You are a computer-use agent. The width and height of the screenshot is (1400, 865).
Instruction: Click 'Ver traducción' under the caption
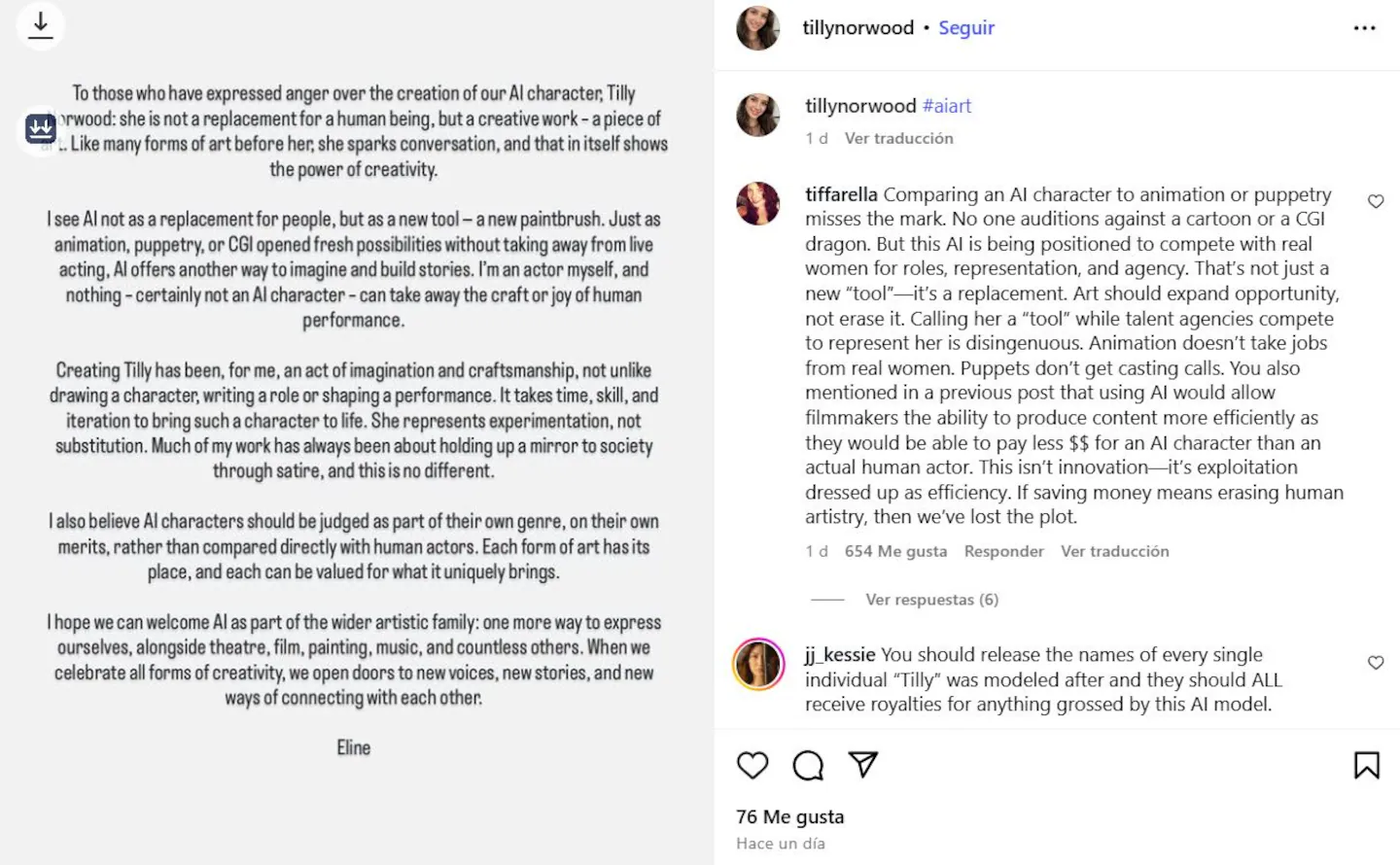coord(898,138)
